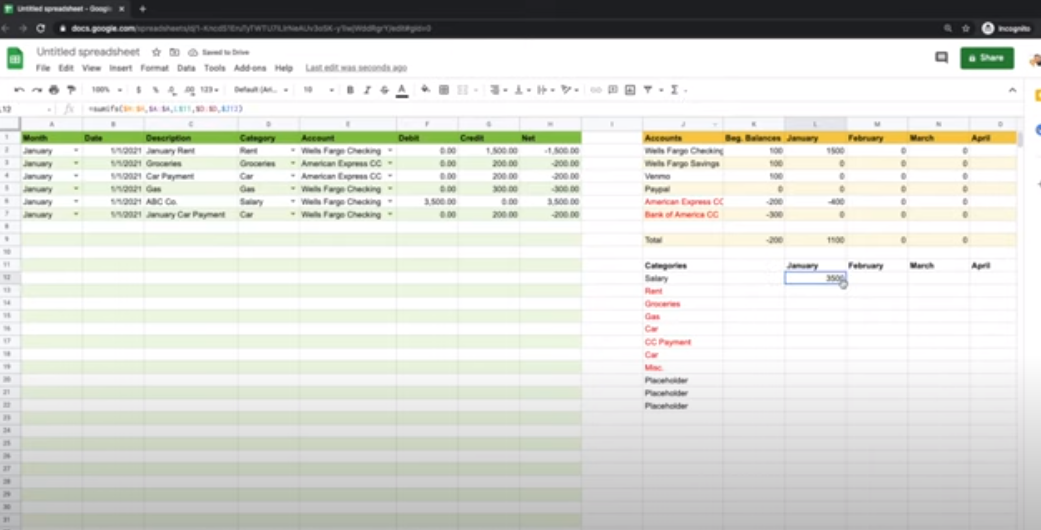Reload the page in Chrome
This screenshot has height=530, width=1041.
point(40,29)
